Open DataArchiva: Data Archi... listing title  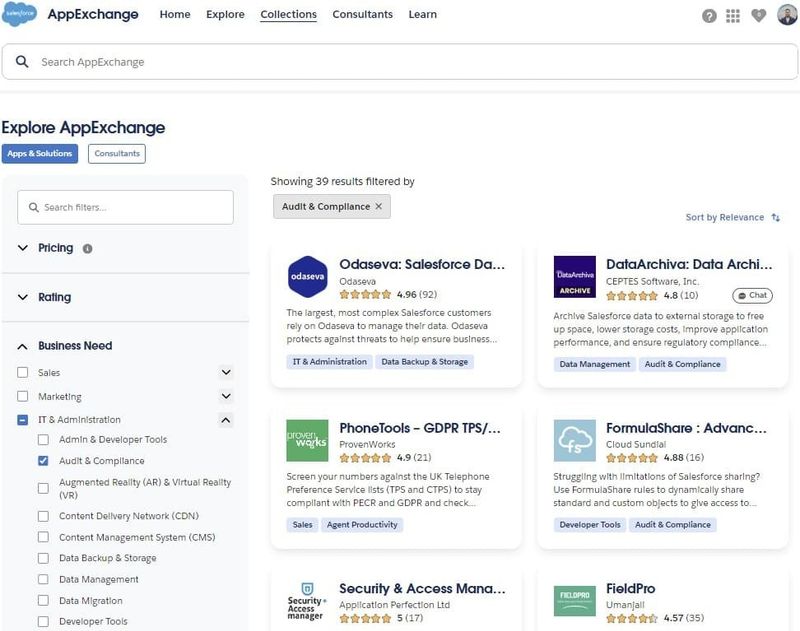coord(689,264)
